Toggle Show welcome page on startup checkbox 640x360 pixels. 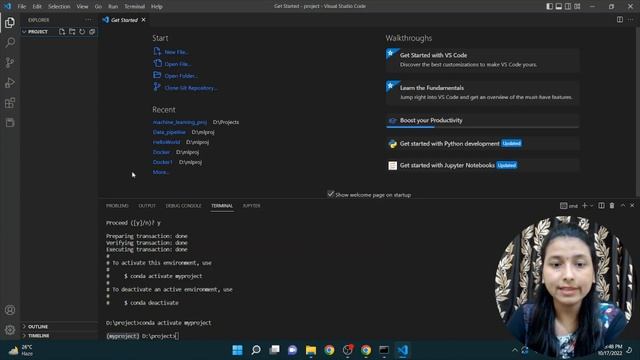click(331, 194)
